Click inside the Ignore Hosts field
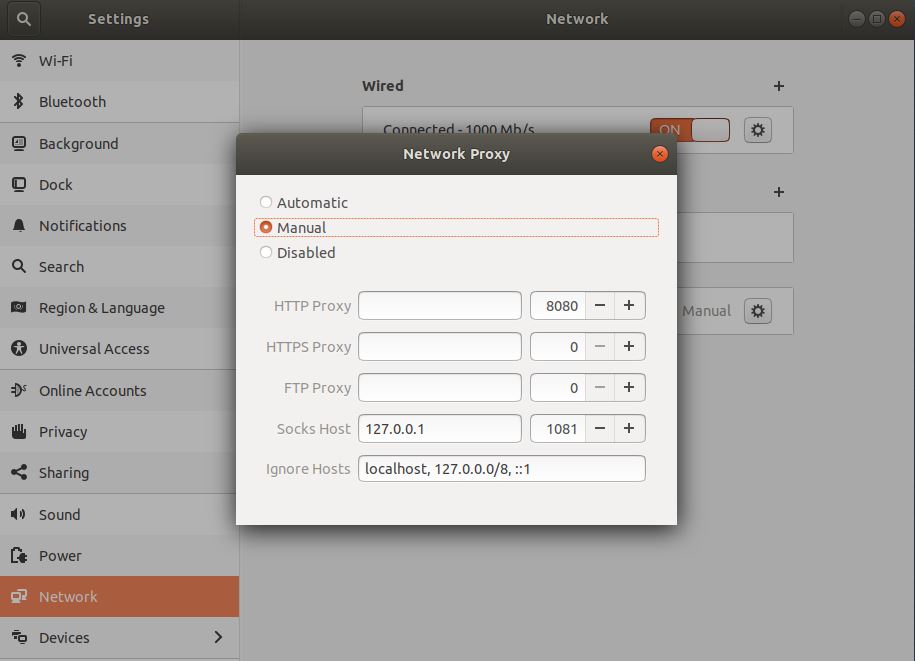Image resolution: width=915 pixels, height=661 pixels. (x=500, y=468)
